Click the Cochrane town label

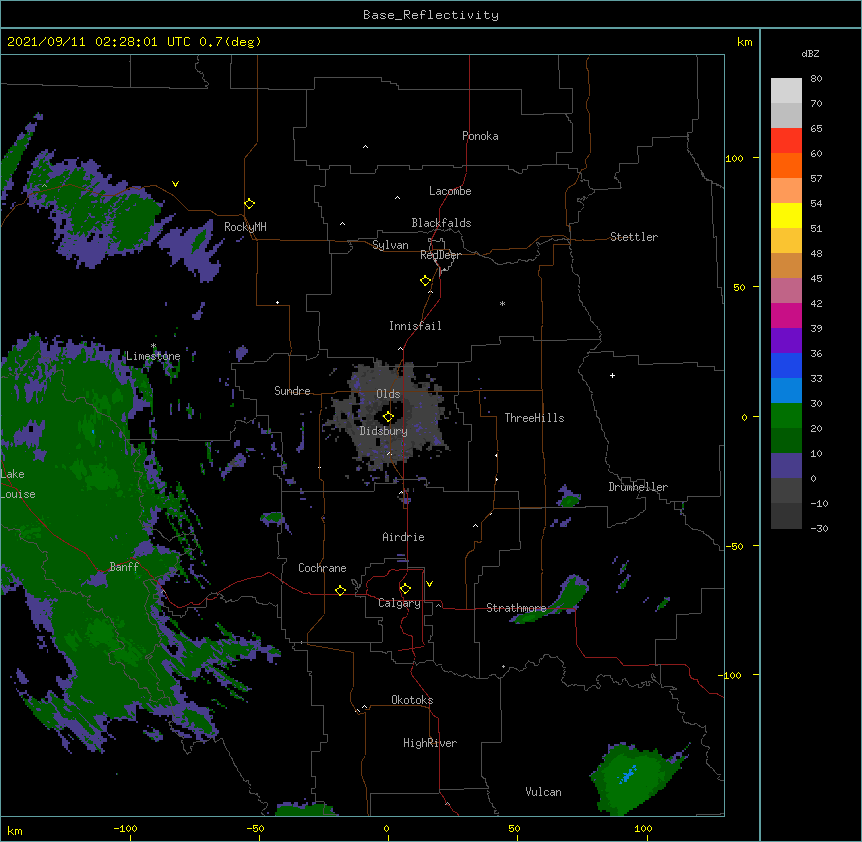(322, 568)
